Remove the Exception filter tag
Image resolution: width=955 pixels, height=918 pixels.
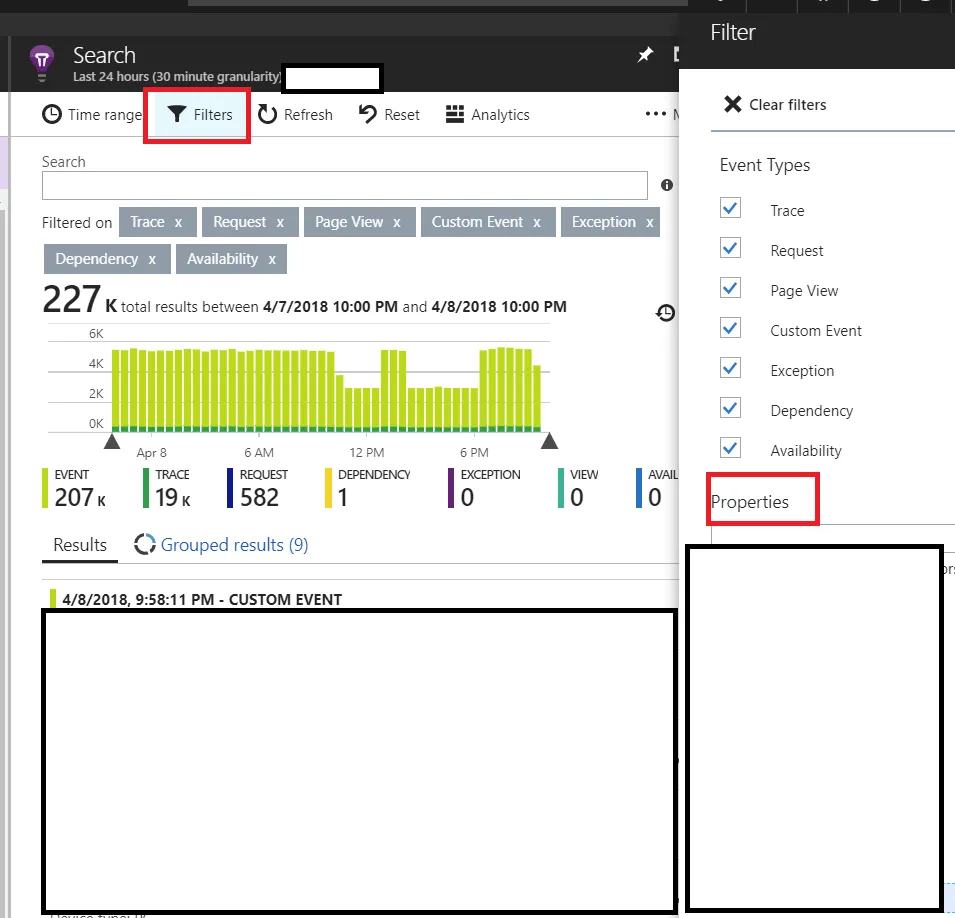point(650,223)
